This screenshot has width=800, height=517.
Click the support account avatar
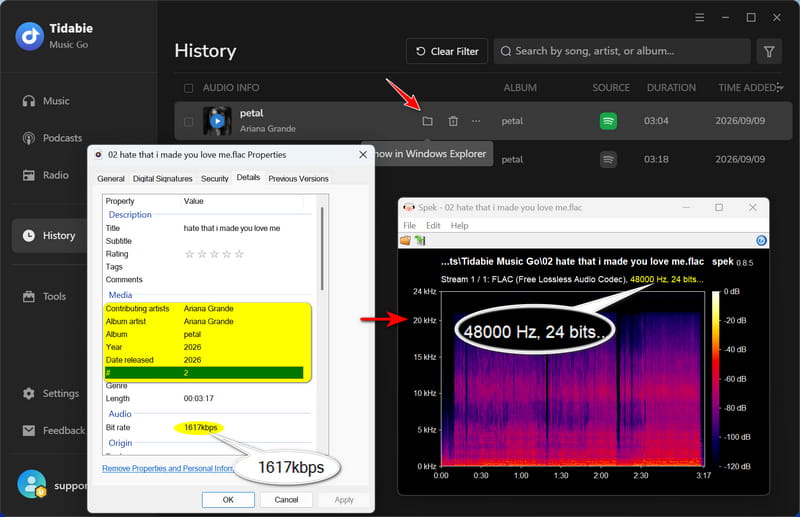pos(32,484)
